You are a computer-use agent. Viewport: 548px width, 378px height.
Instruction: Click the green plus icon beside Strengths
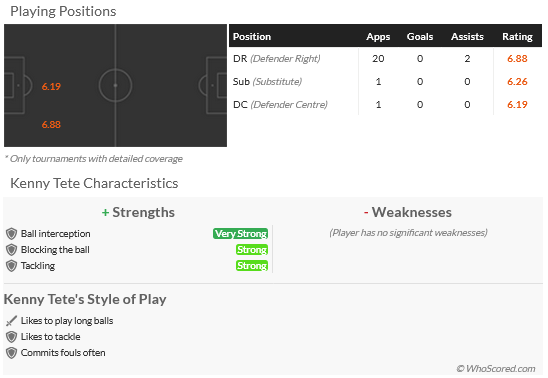tap(105, 212)
